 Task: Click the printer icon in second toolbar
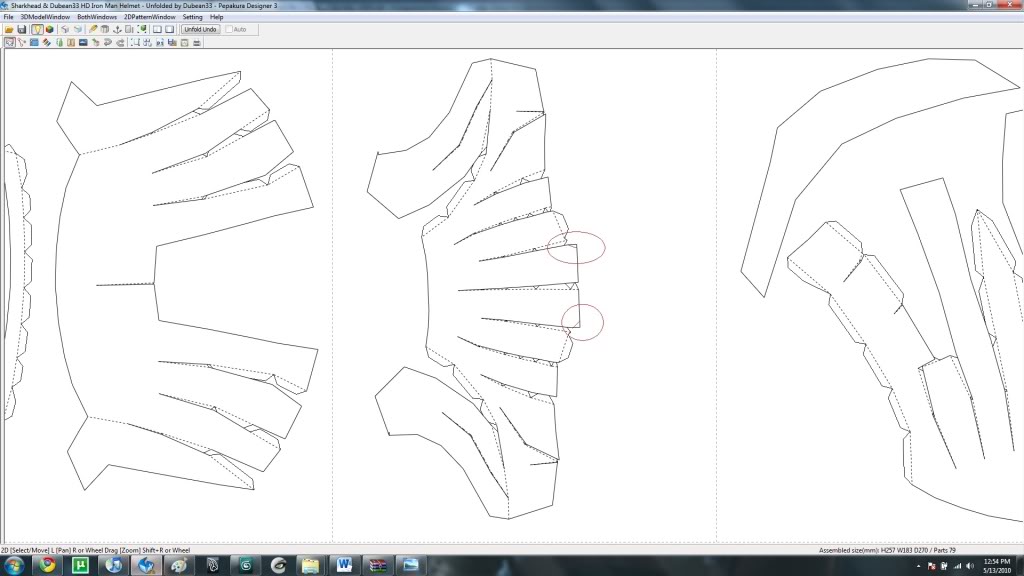[x=197, y=42]
